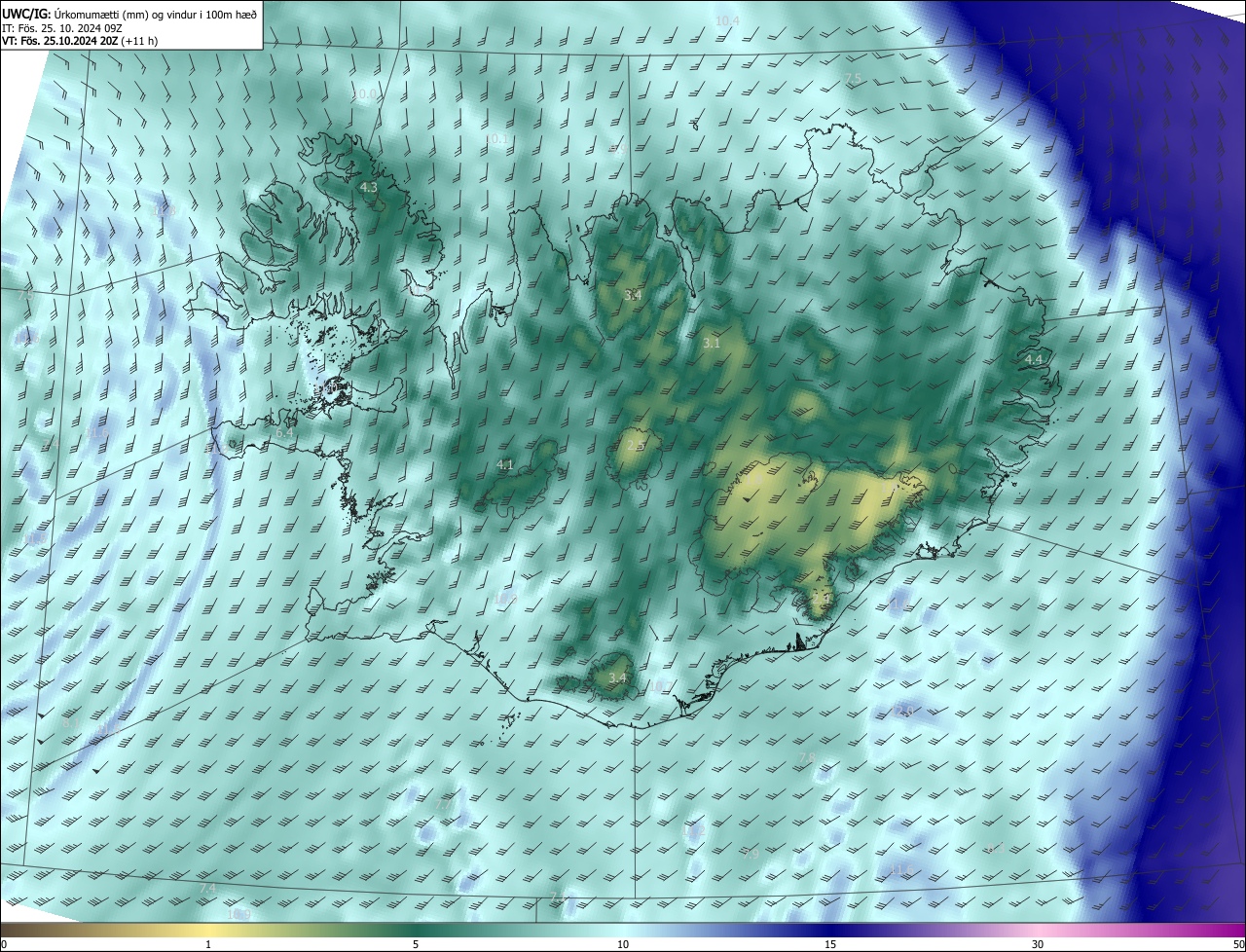Click the 10.4 value at the top of the map
The image size is (1246, 952).
pyautogui.click(x=727, y=20)
